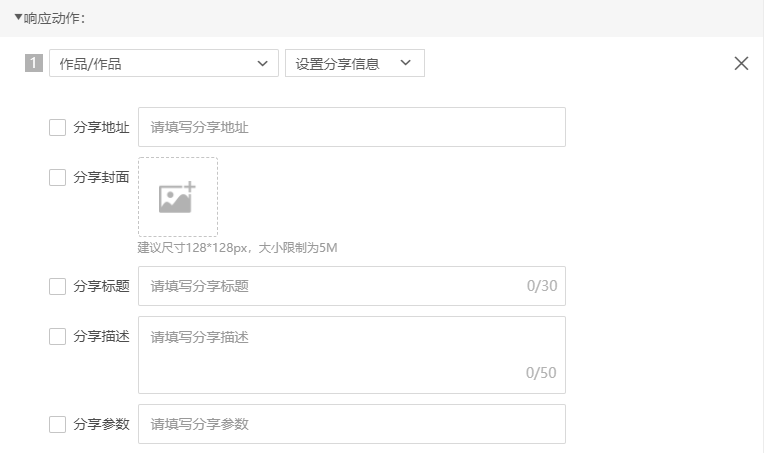This screenshot has width=764, height=453.
Task: Open the 作品/作品 dropdown
Action: [x=164, y=63]
